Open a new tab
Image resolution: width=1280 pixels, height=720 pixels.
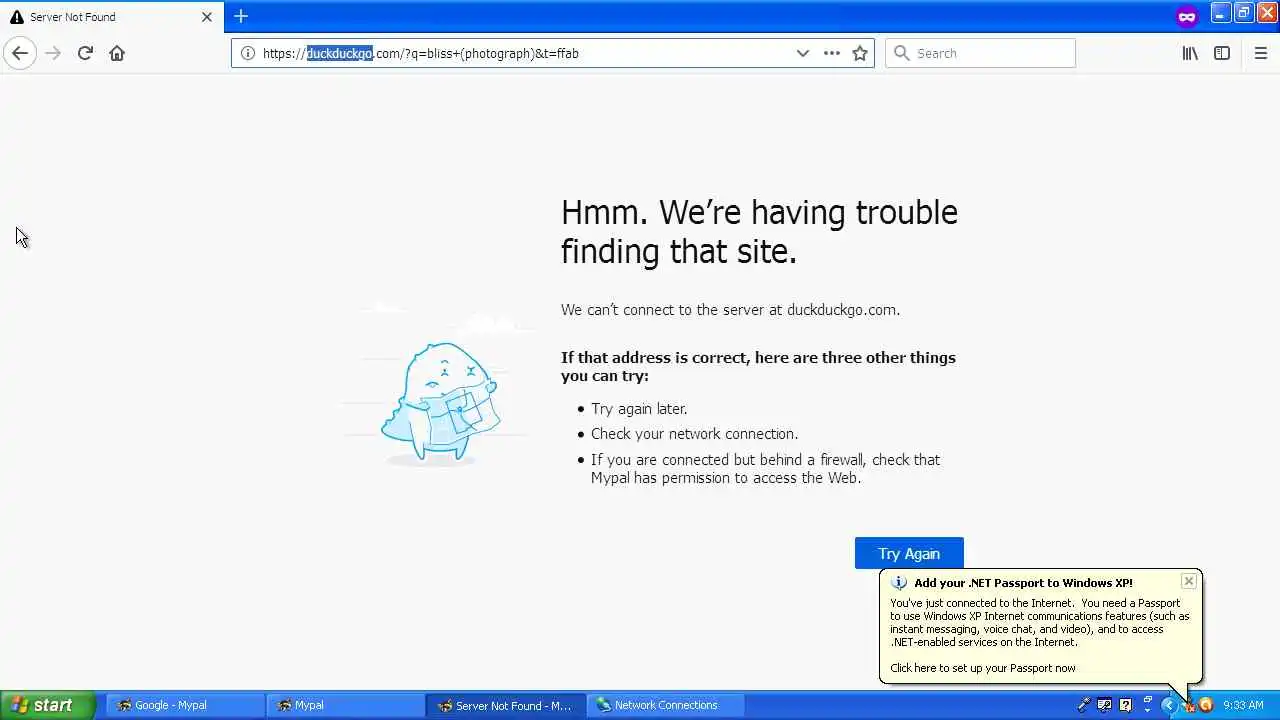[241, 16]
